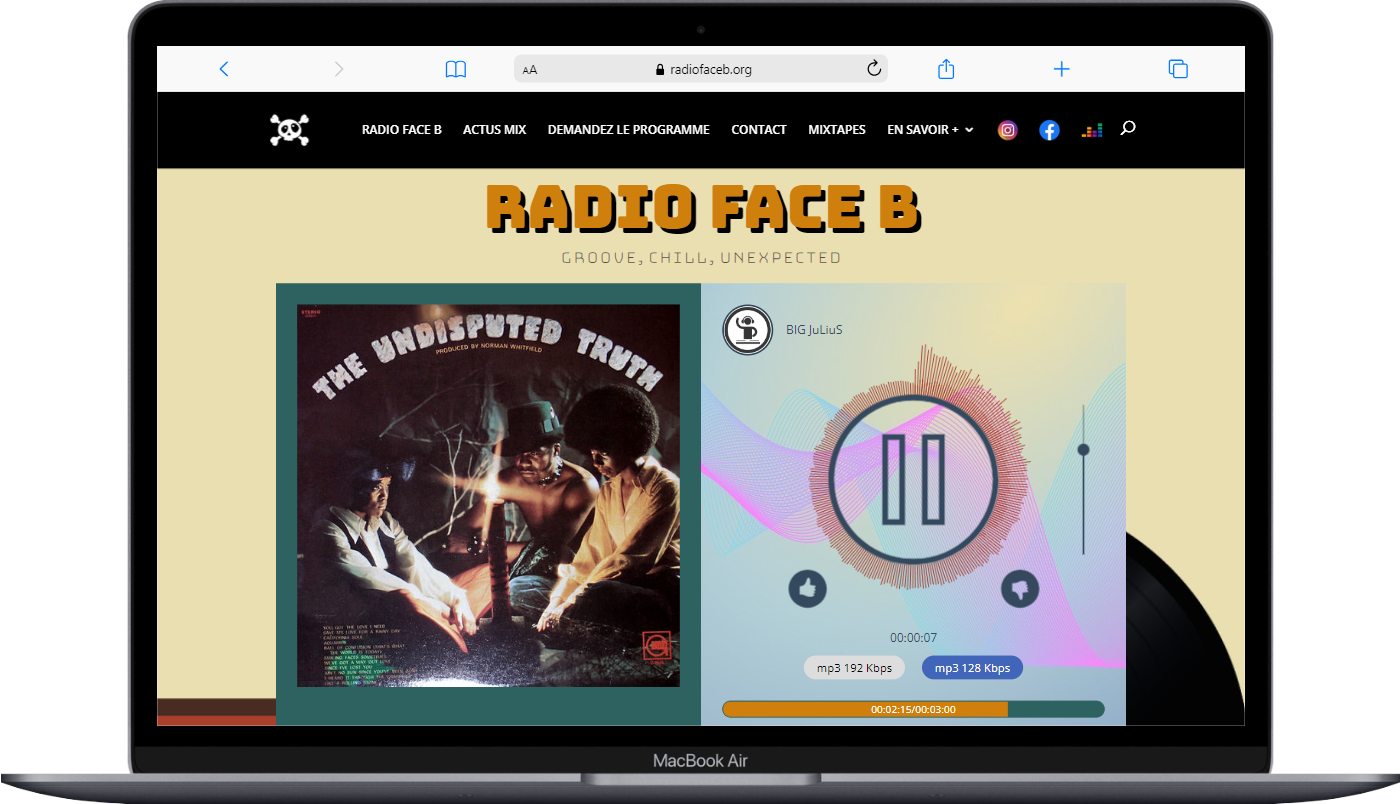Go to DEMANDEZ LE PROGRAMME page
The height and width of the screenshot is (804, 1400).
coord(628,130)
